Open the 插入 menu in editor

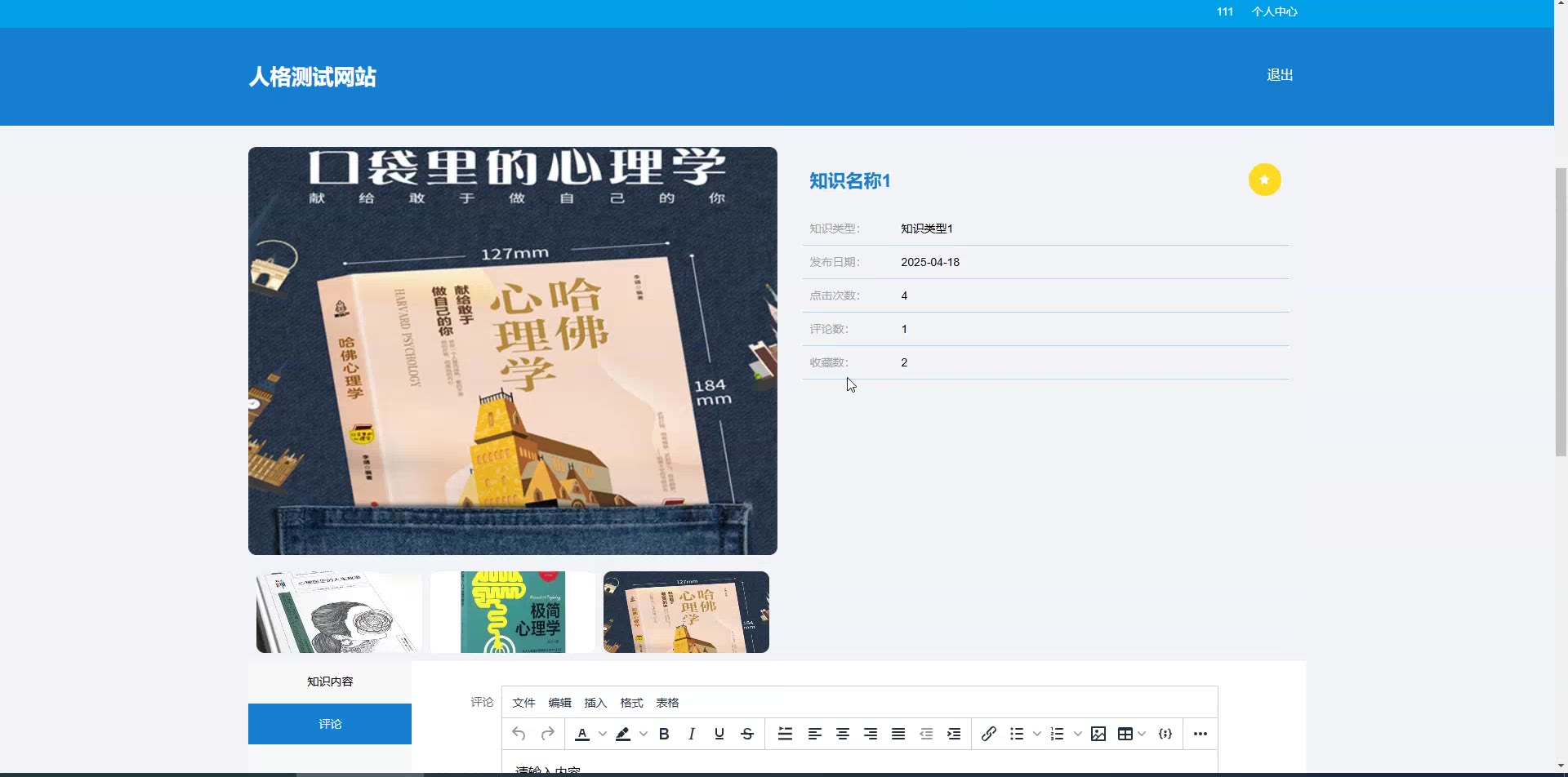595,703
